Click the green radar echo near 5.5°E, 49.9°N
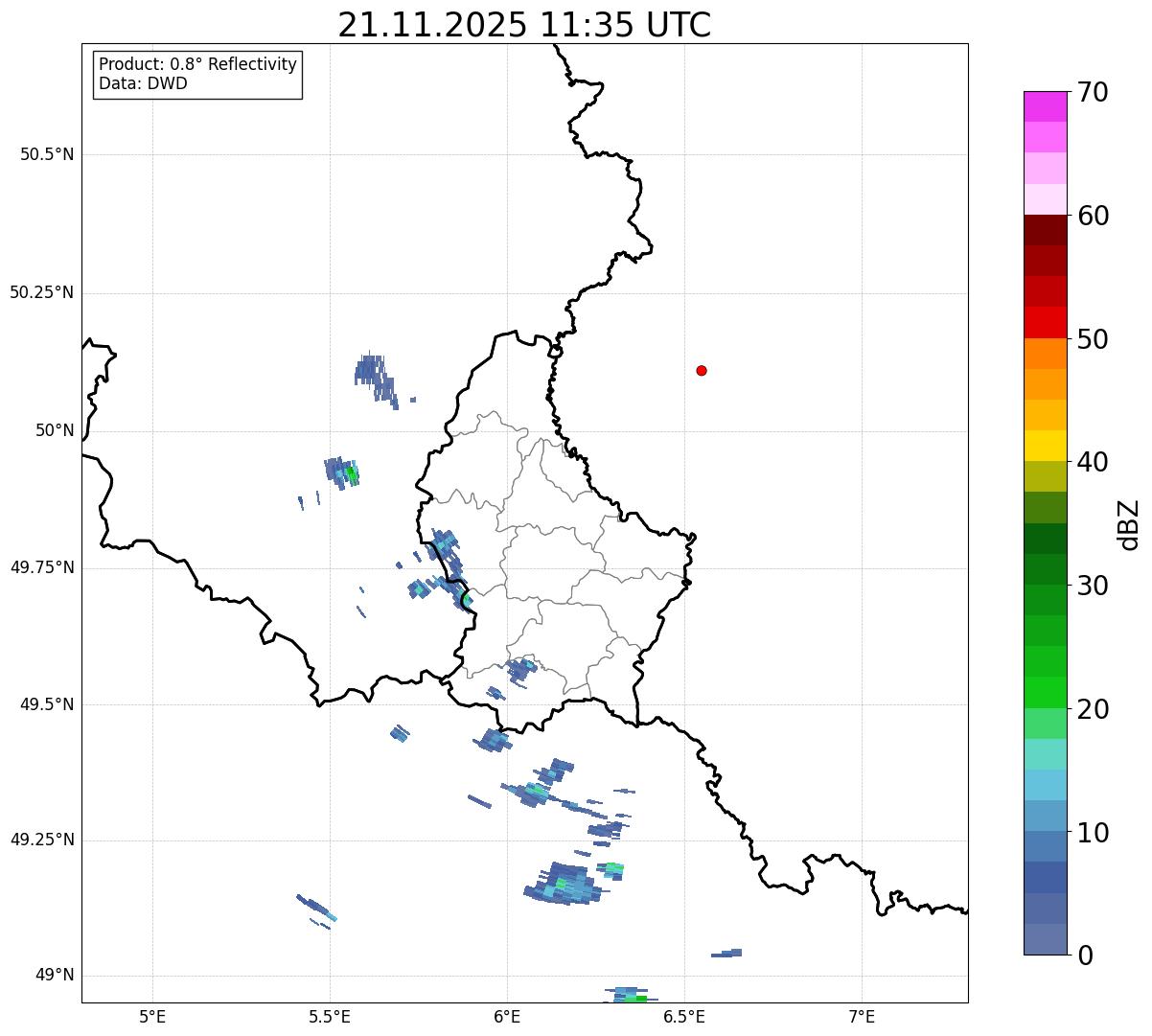The height and width of the screenshot is (1036, 1152). click(x=352, y=472)
